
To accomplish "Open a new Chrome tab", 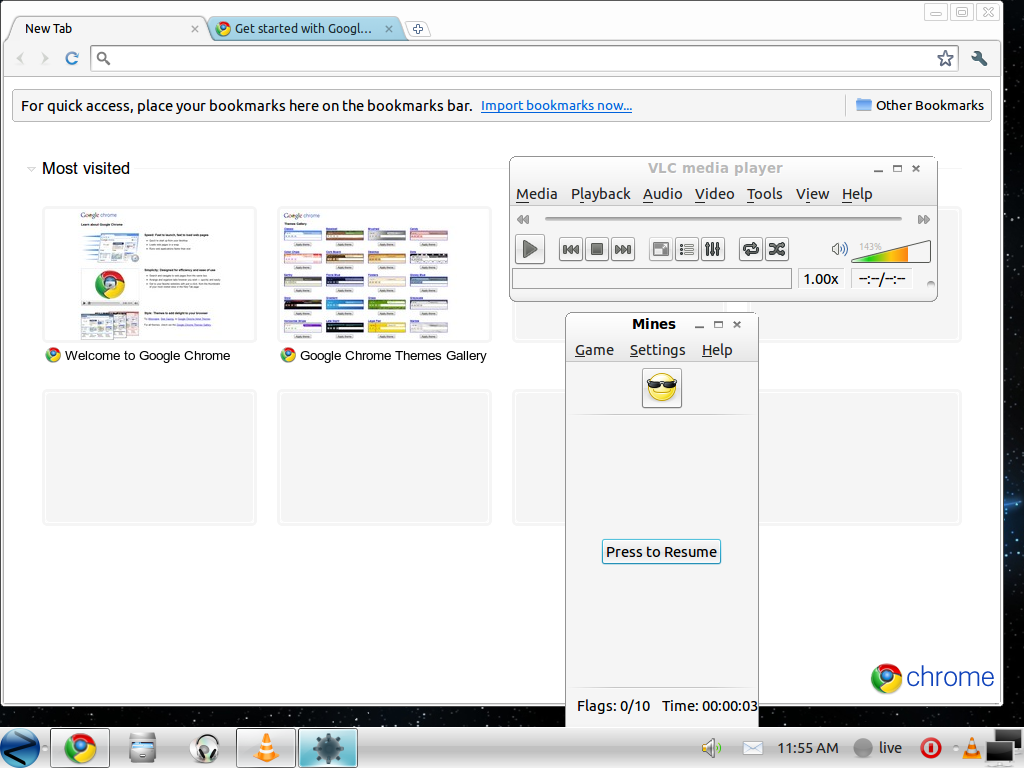I will 418,29.
